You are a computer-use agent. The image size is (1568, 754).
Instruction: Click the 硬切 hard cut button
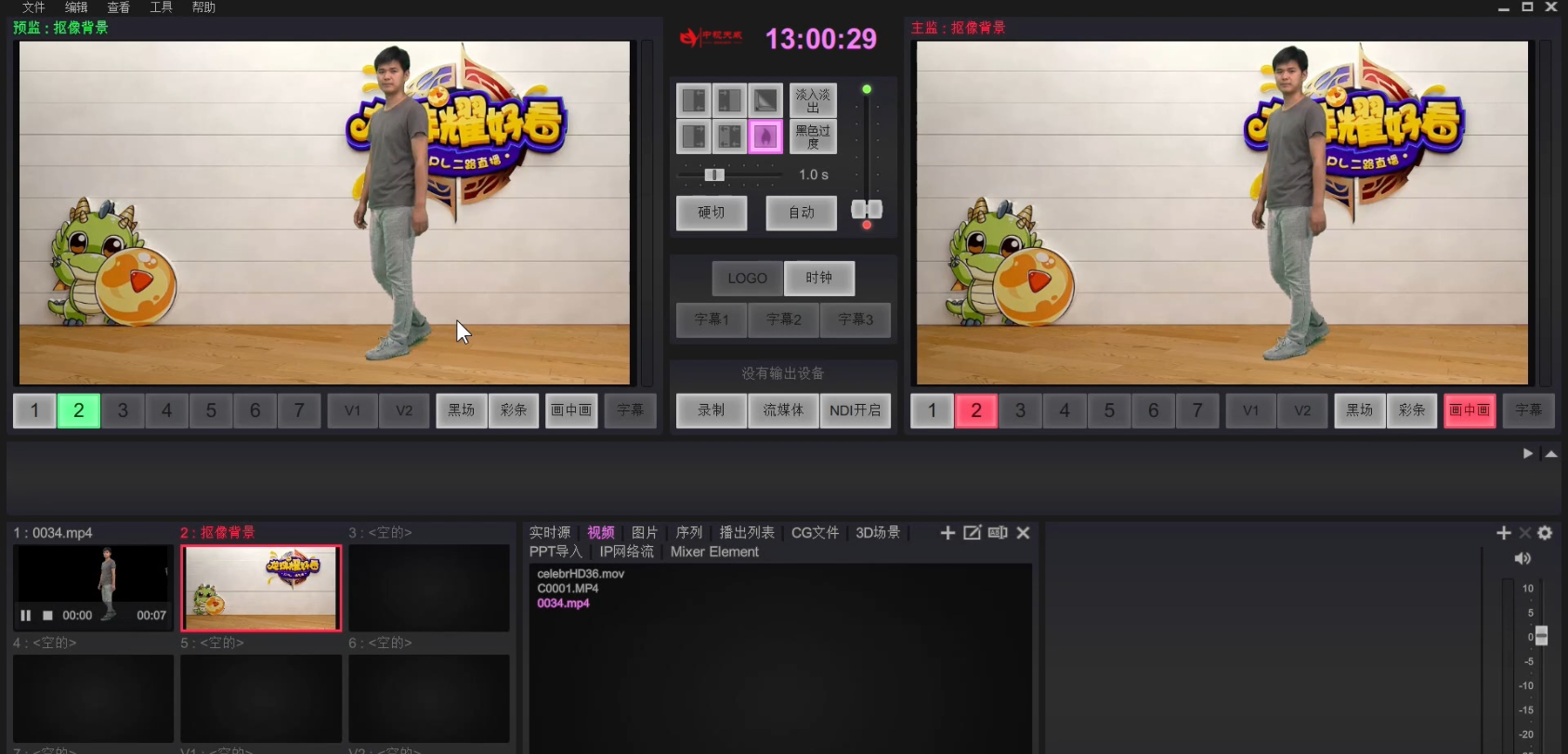[712, 213]
